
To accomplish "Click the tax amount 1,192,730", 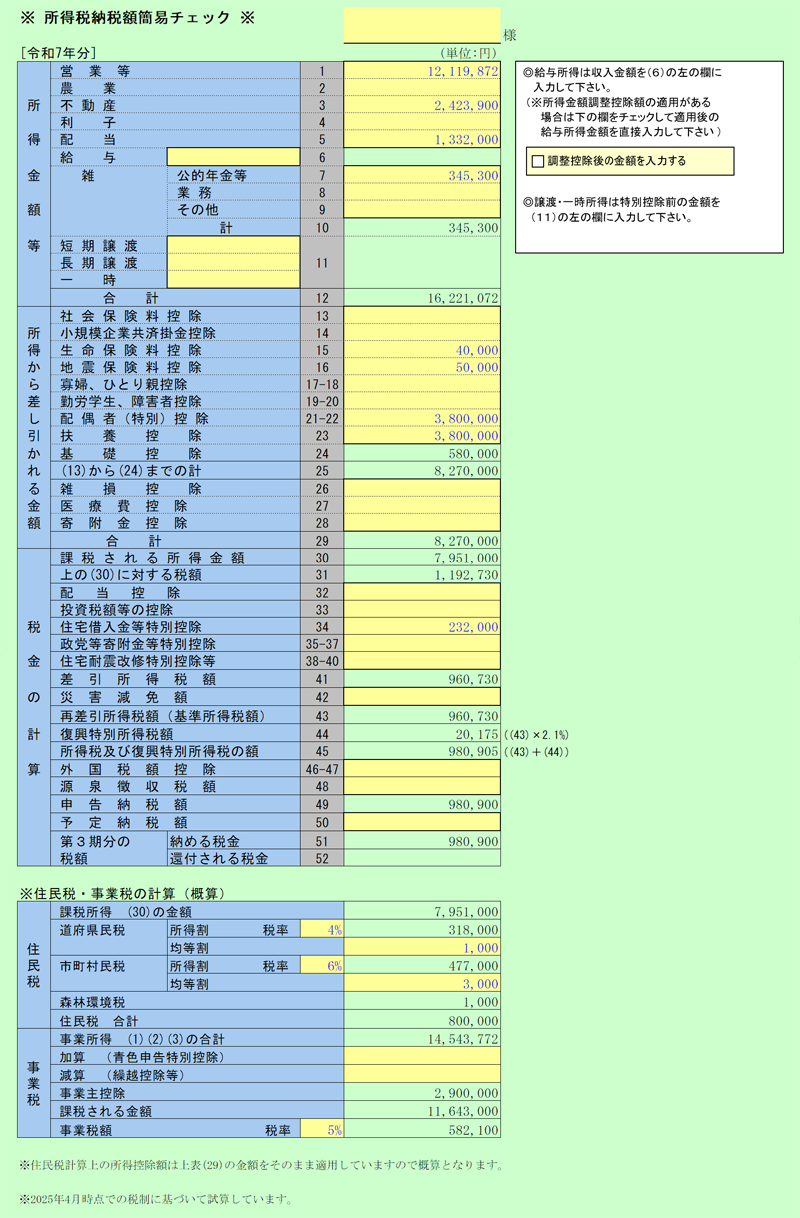I will click(422, 575).
